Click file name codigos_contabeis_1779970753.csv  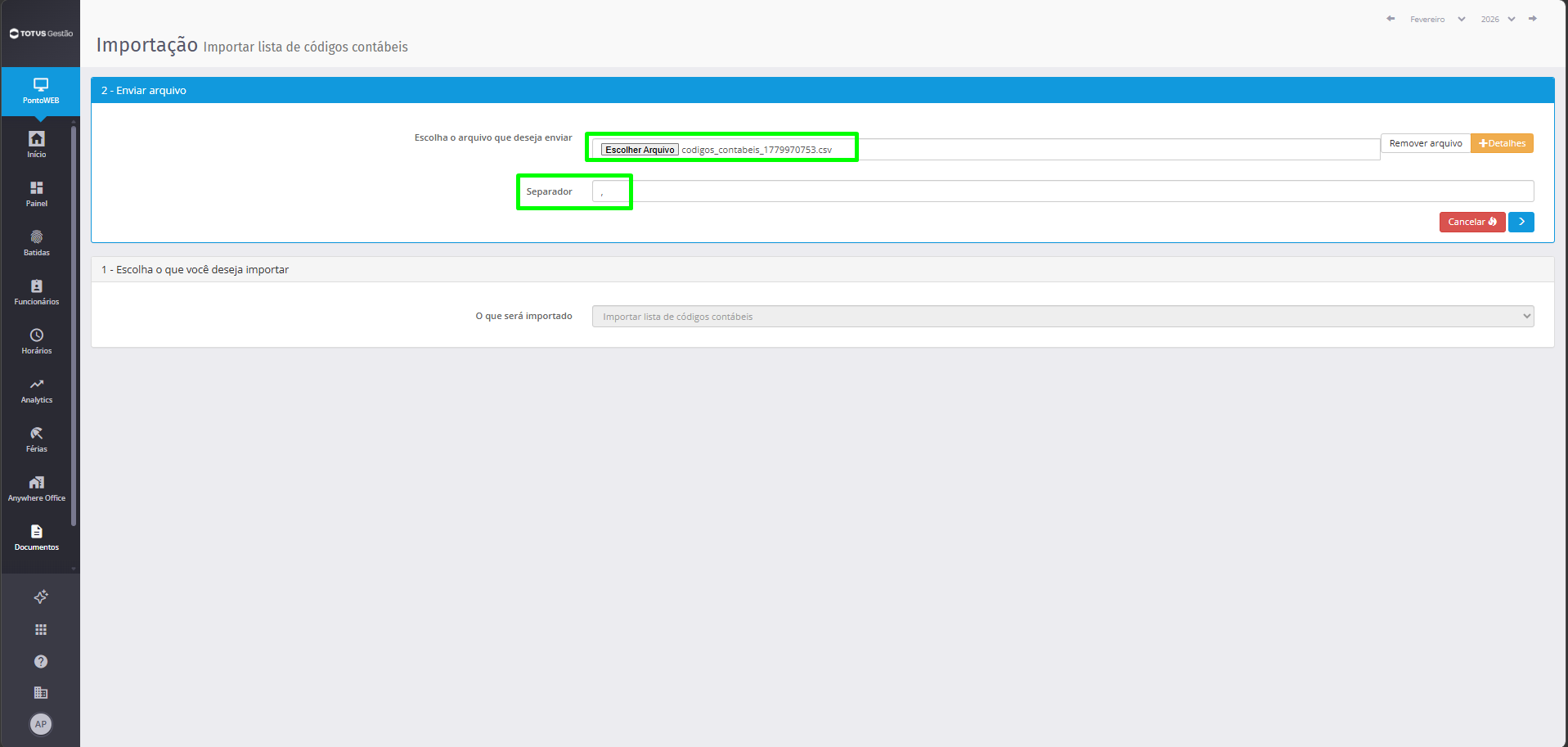[x=757, y=150]
